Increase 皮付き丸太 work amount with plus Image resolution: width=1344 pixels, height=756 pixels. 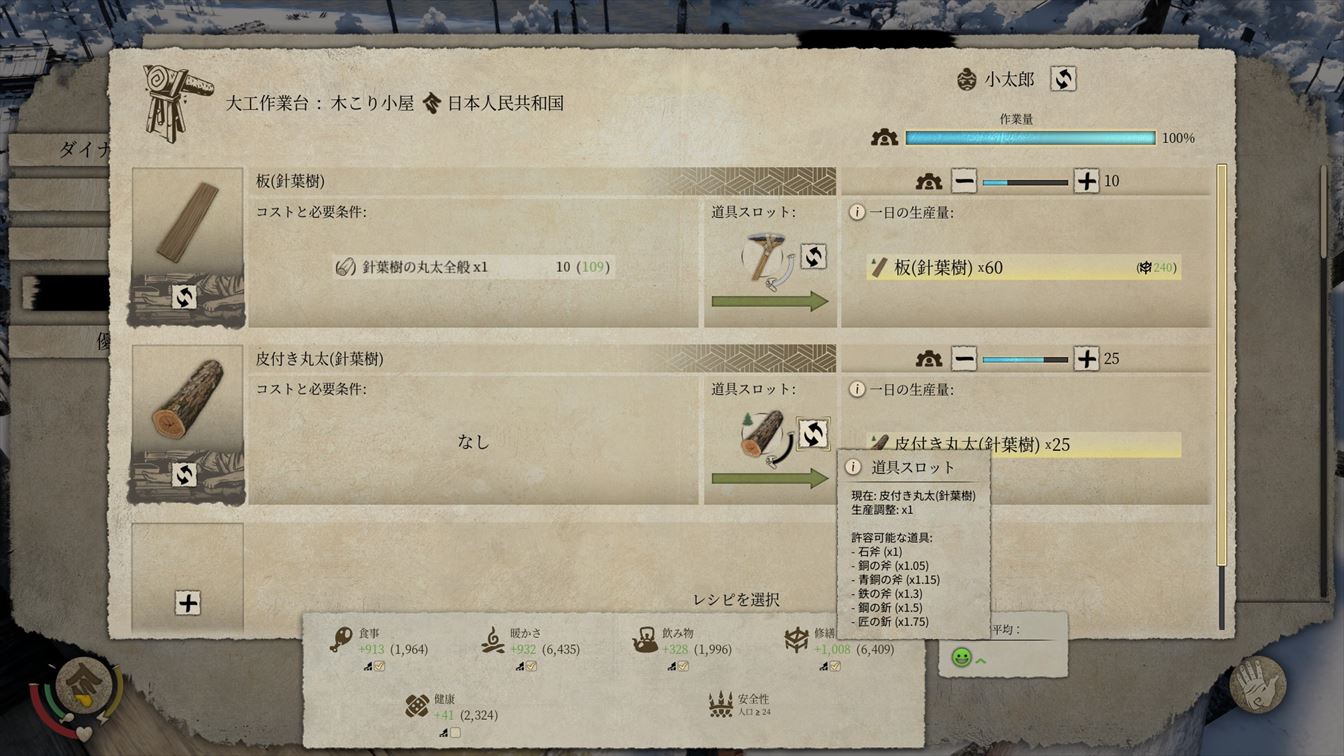1086,359
